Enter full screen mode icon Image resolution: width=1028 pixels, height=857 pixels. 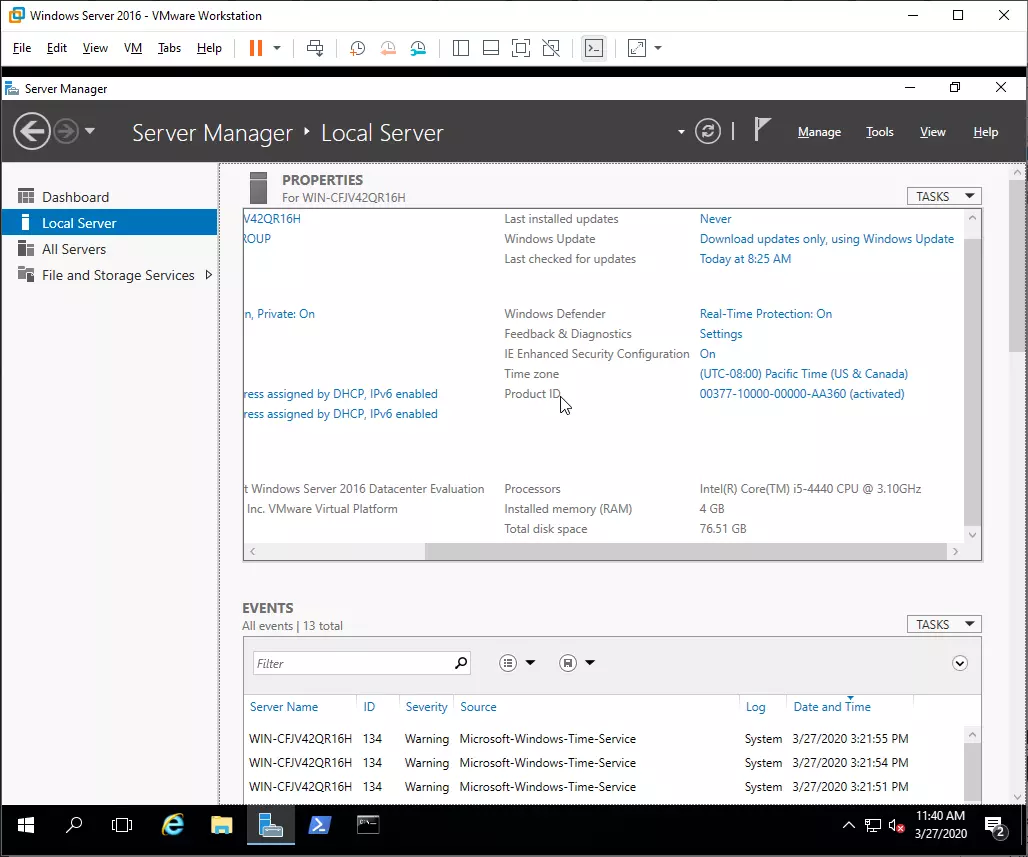(521, 48)
